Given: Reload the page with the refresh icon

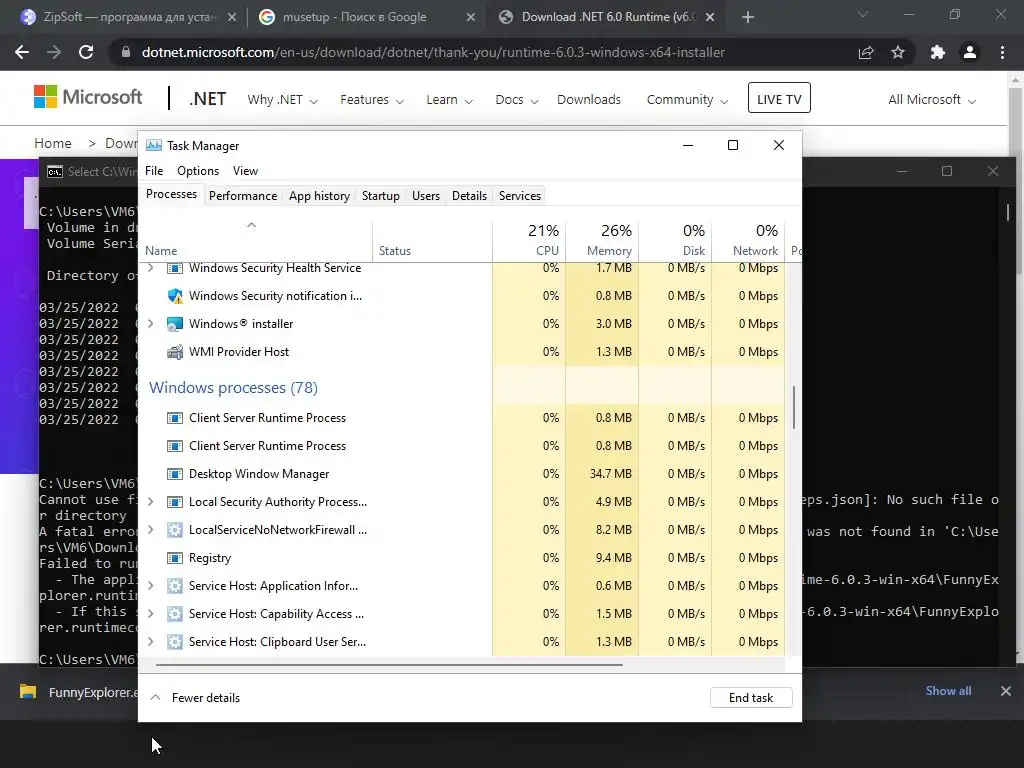Looking at the screenshot, I should (x=86, y=52).
